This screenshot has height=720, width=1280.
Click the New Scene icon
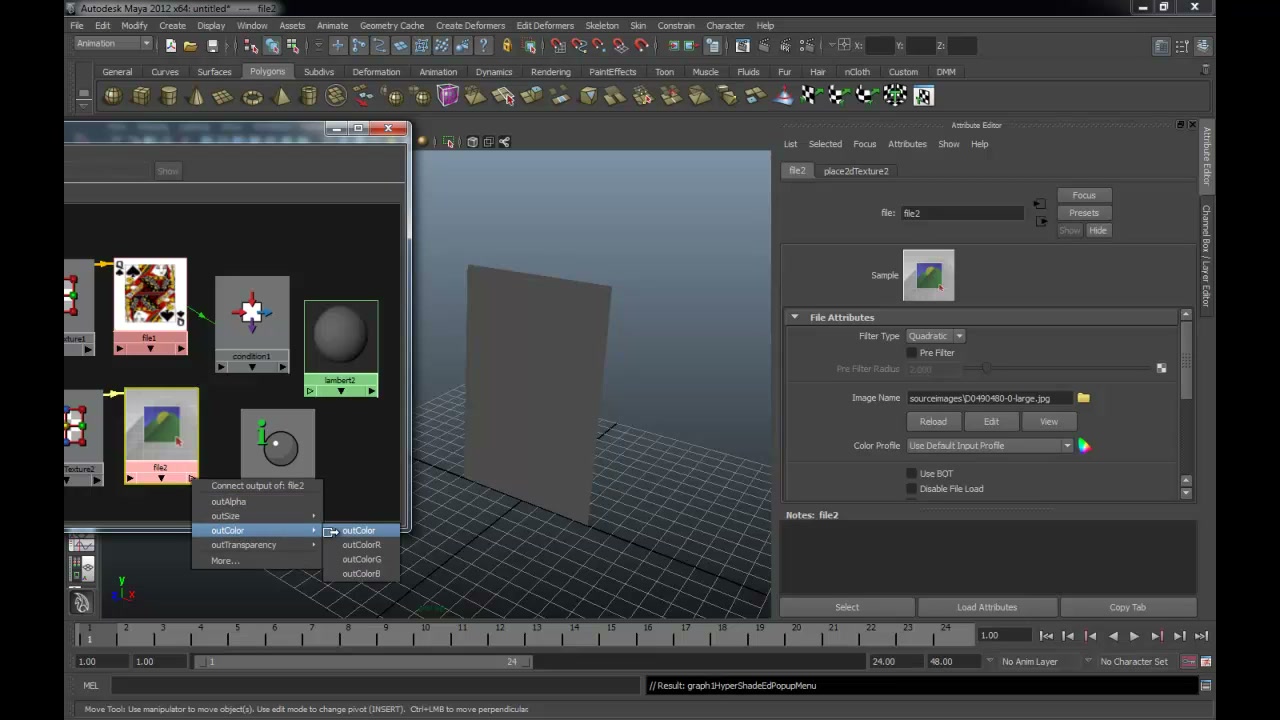click(x=171, y=45)
